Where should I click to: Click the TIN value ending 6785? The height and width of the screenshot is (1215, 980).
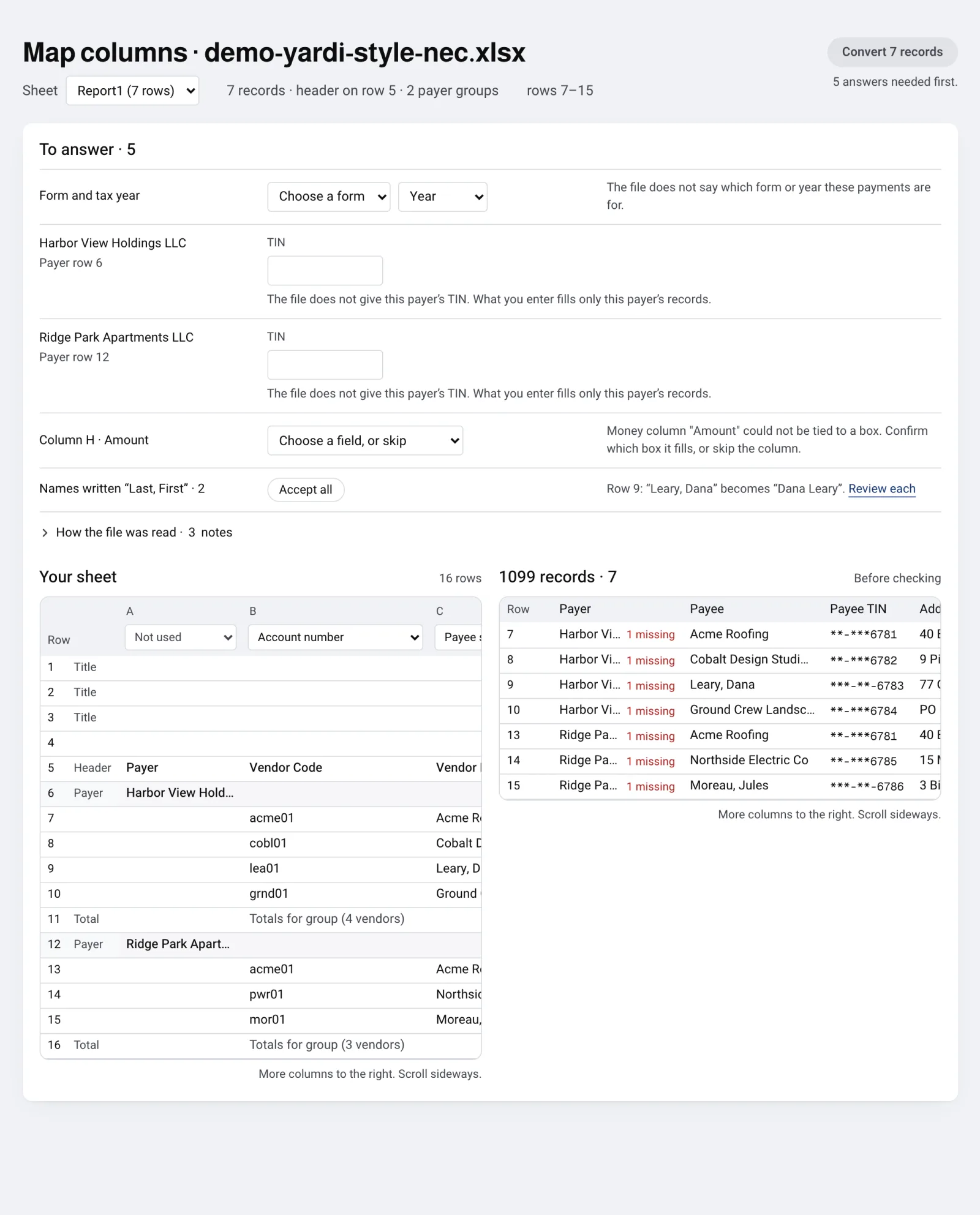864,761
